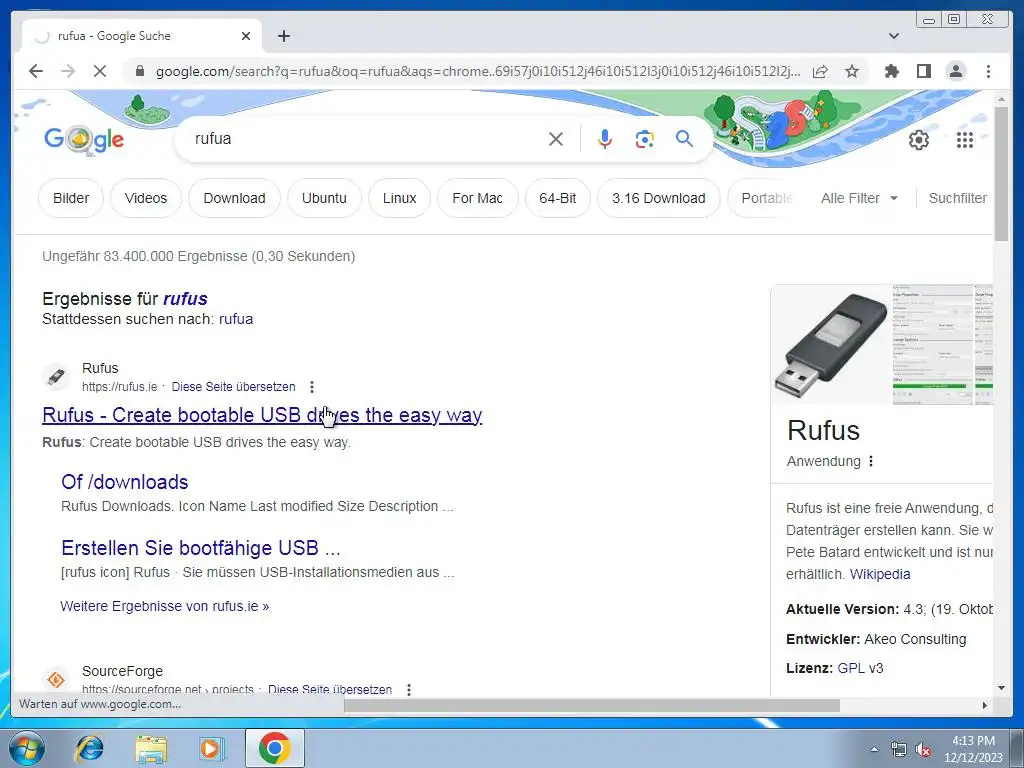Click 'Diese Seite übersetzen' for rufus.ie result
The width and height of the screenshot is (1024, 768).
(x=233, y=387)
